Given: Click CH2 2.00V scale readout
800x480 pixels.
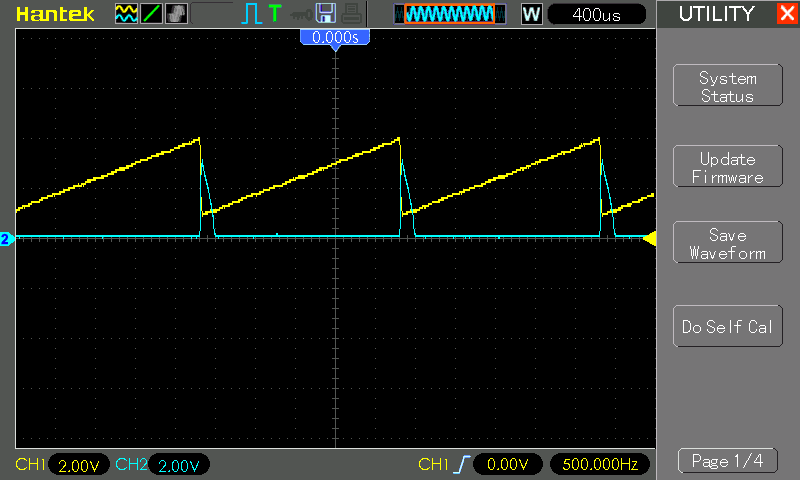Looking at the screenshot, I should click(x=179, y=465).
